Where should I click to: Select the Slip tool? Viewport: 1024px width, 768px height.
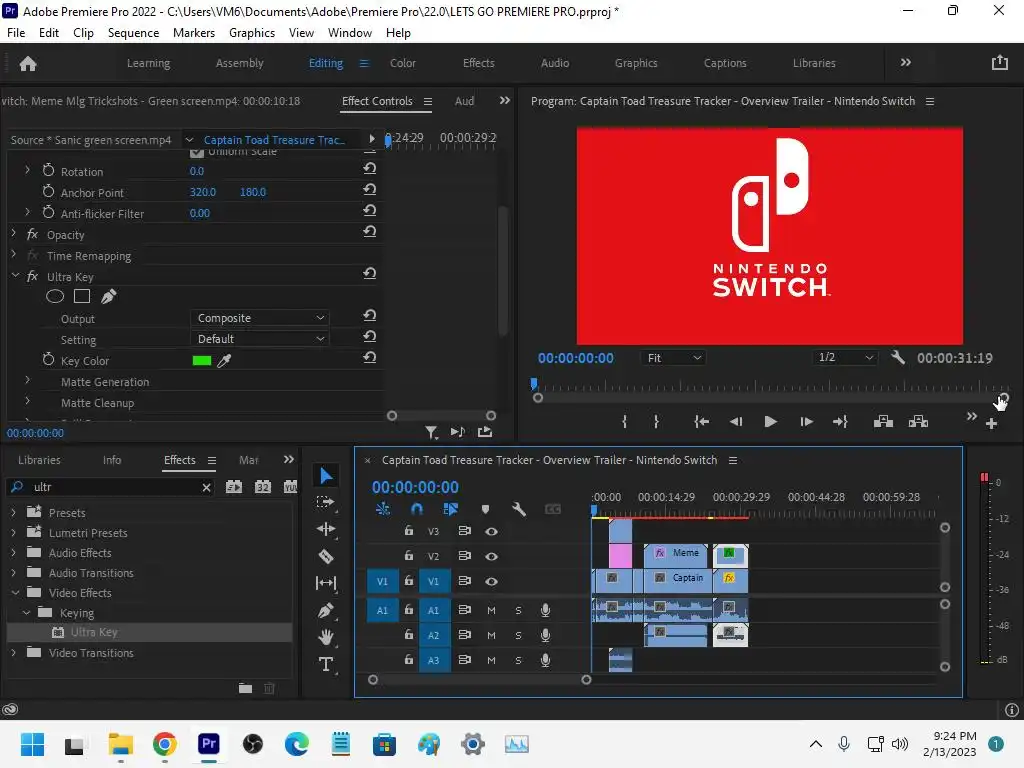click(x=326, y=583)
